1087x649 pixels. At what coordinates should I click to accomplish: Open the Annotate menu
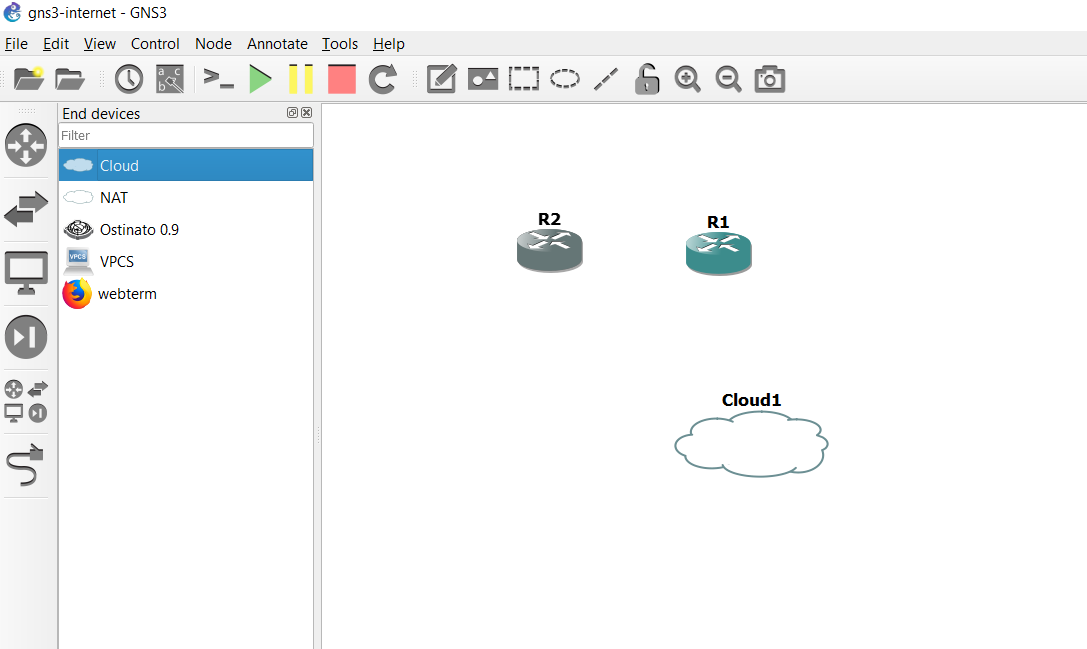(x=277, y=44)
